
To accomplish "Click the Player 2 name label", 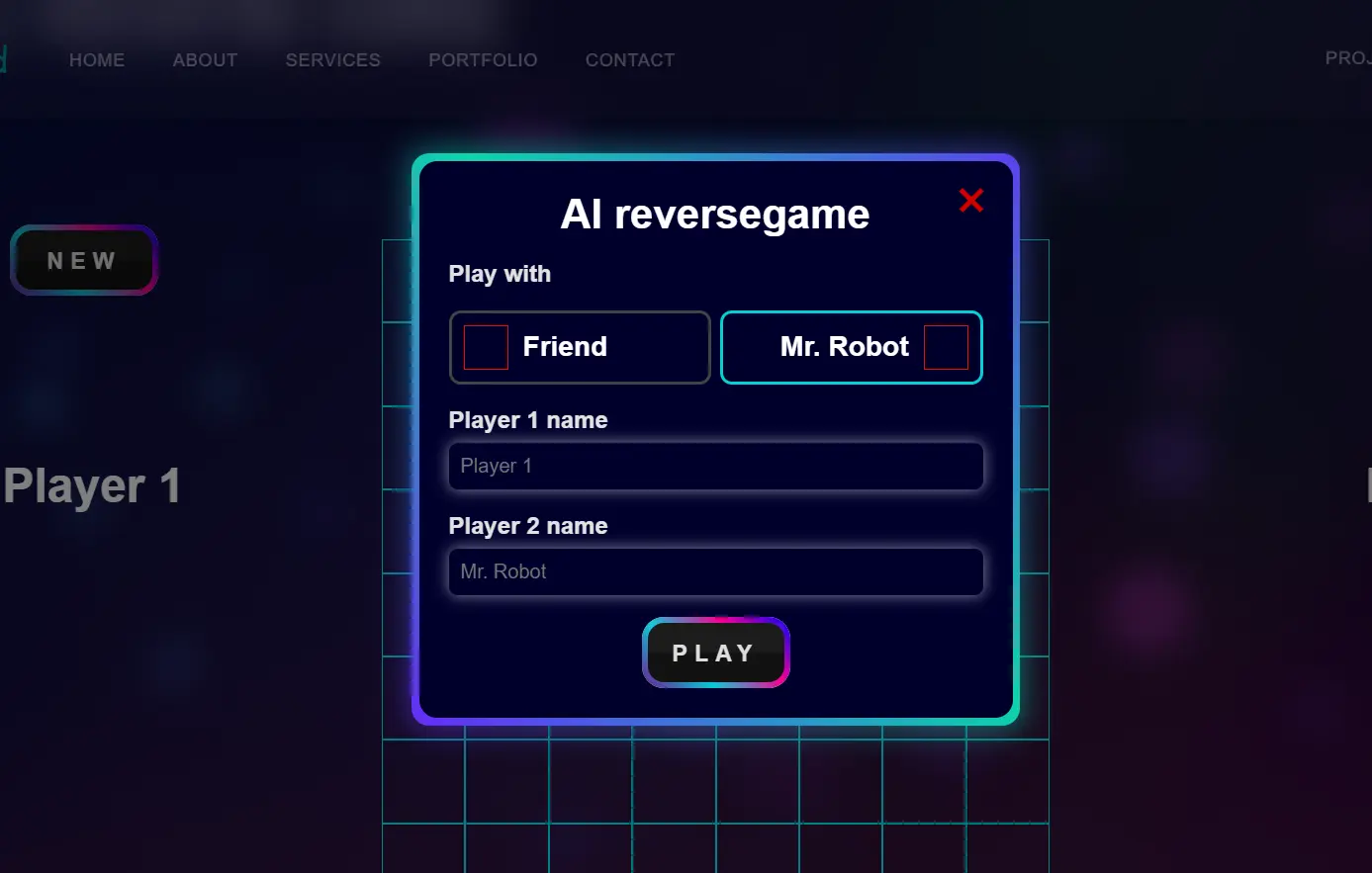I will point(528,526).
